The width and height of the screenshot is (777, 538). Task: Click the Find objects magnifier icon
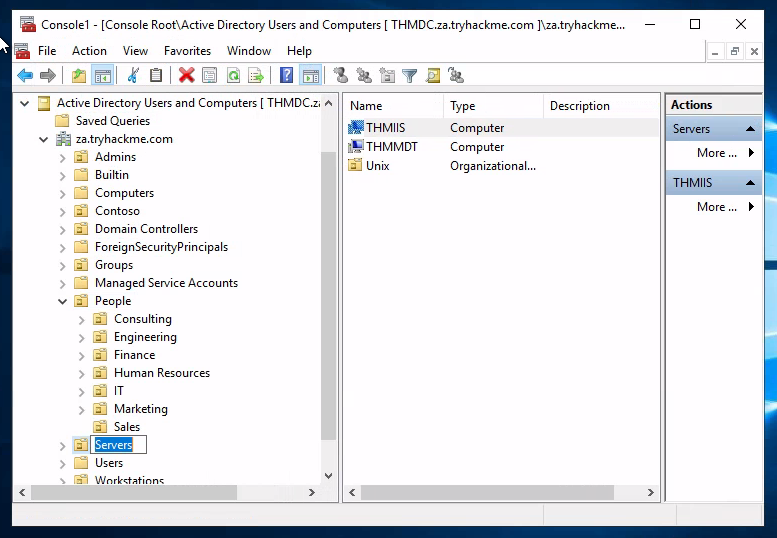click(x=433, y=76)
